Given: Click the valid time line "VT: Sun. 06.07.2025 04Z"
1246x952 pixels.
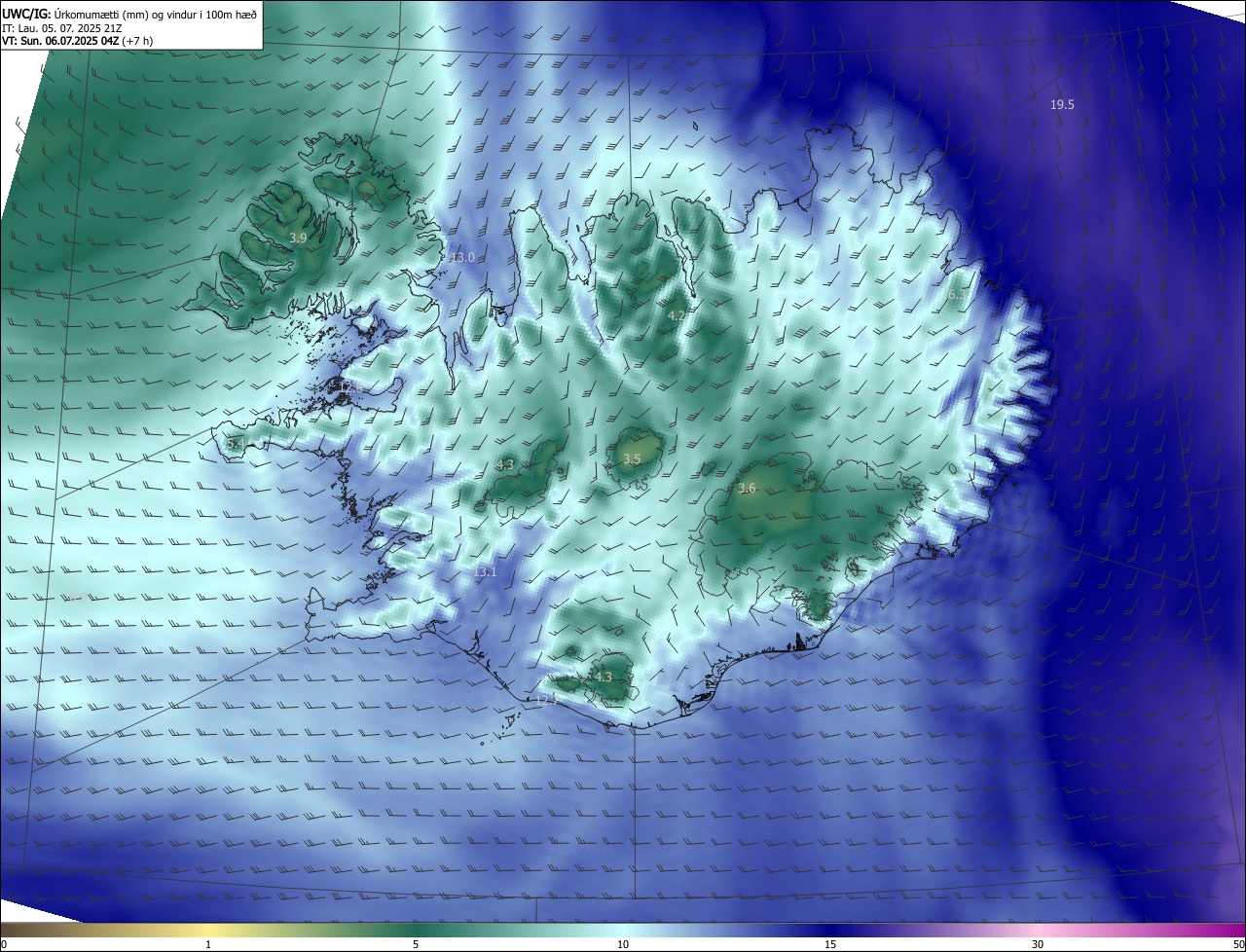Looking at the screenshot, I should tap(59, 41).
